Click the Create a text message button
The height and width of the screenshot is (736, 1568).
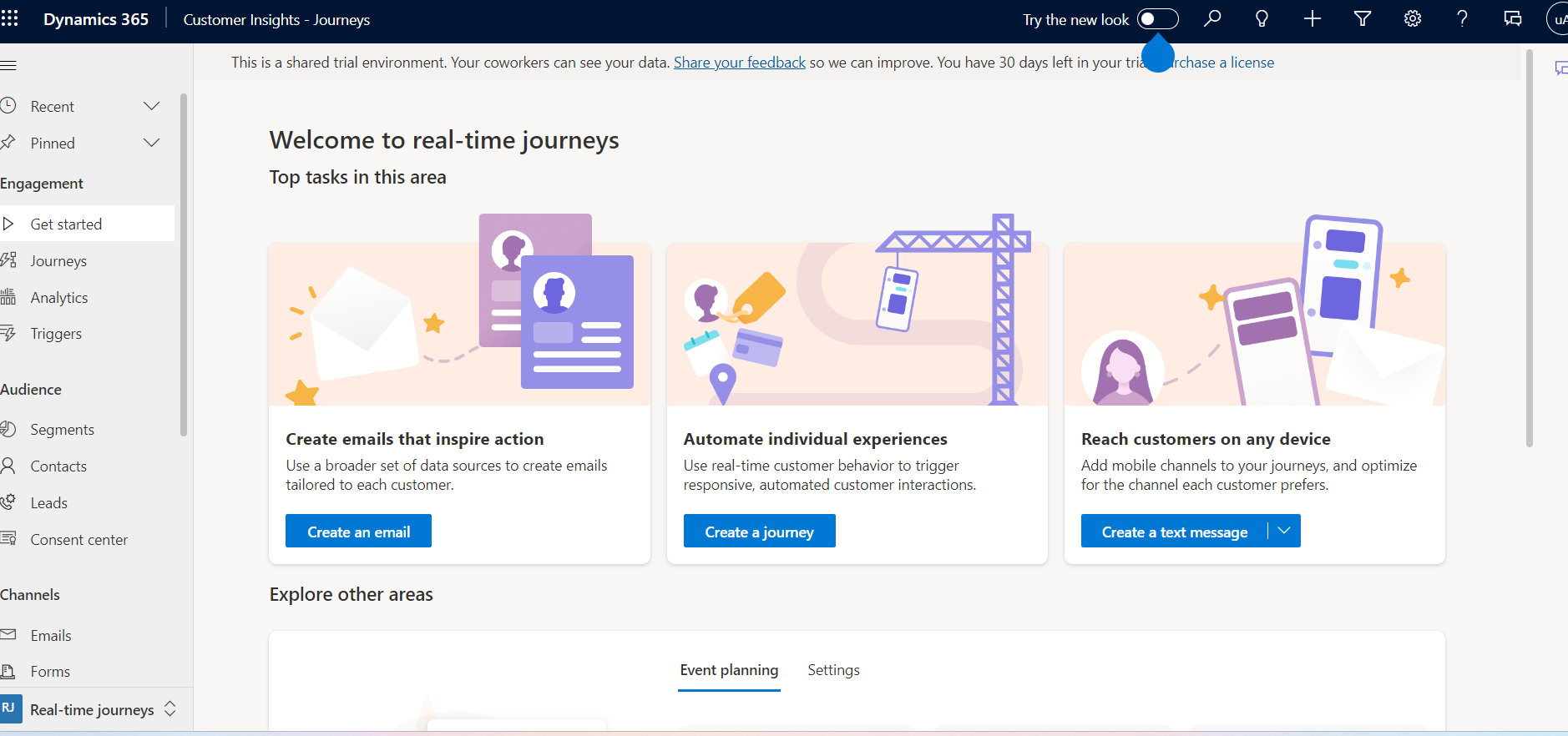pyautogui.click(x=1174, y=532)
